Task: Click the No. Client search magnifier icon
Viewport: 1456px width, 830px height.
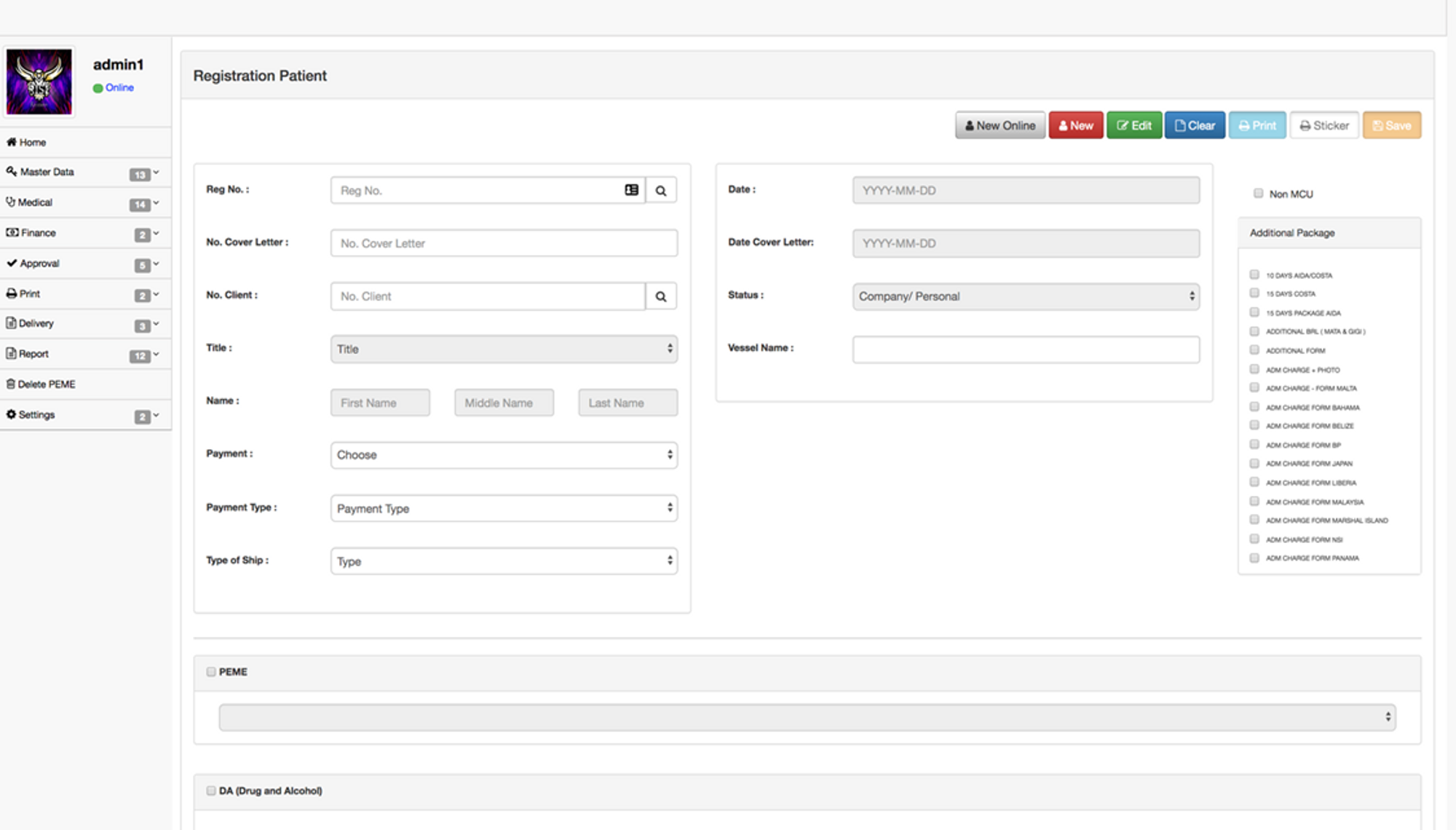Action: tap(660, 296)
